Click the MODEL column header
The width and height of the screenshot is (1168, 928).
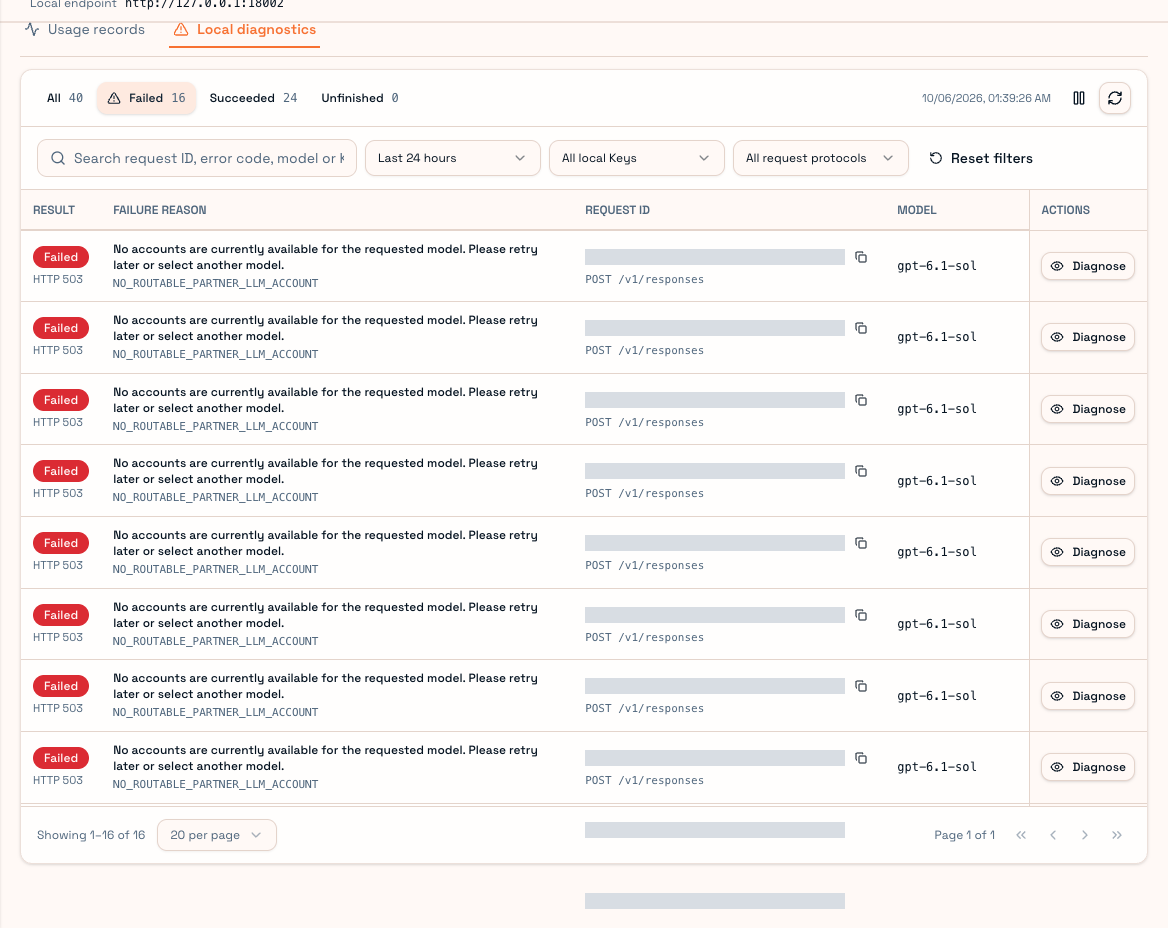916,210
